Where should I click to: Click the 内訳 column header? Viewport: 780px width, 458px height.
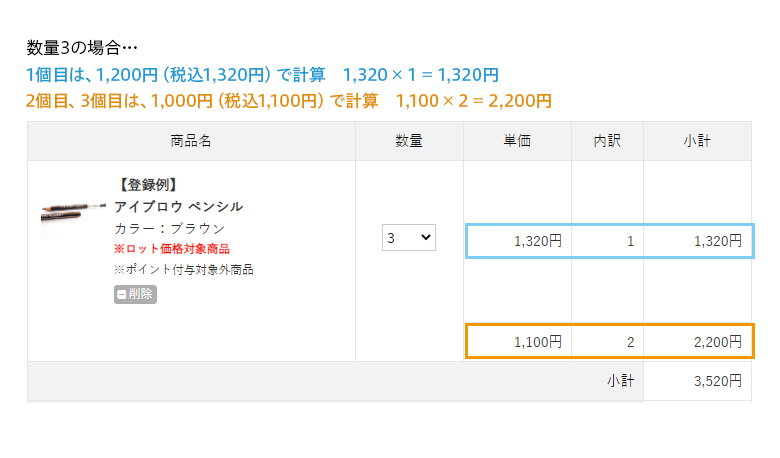[607, 142]
